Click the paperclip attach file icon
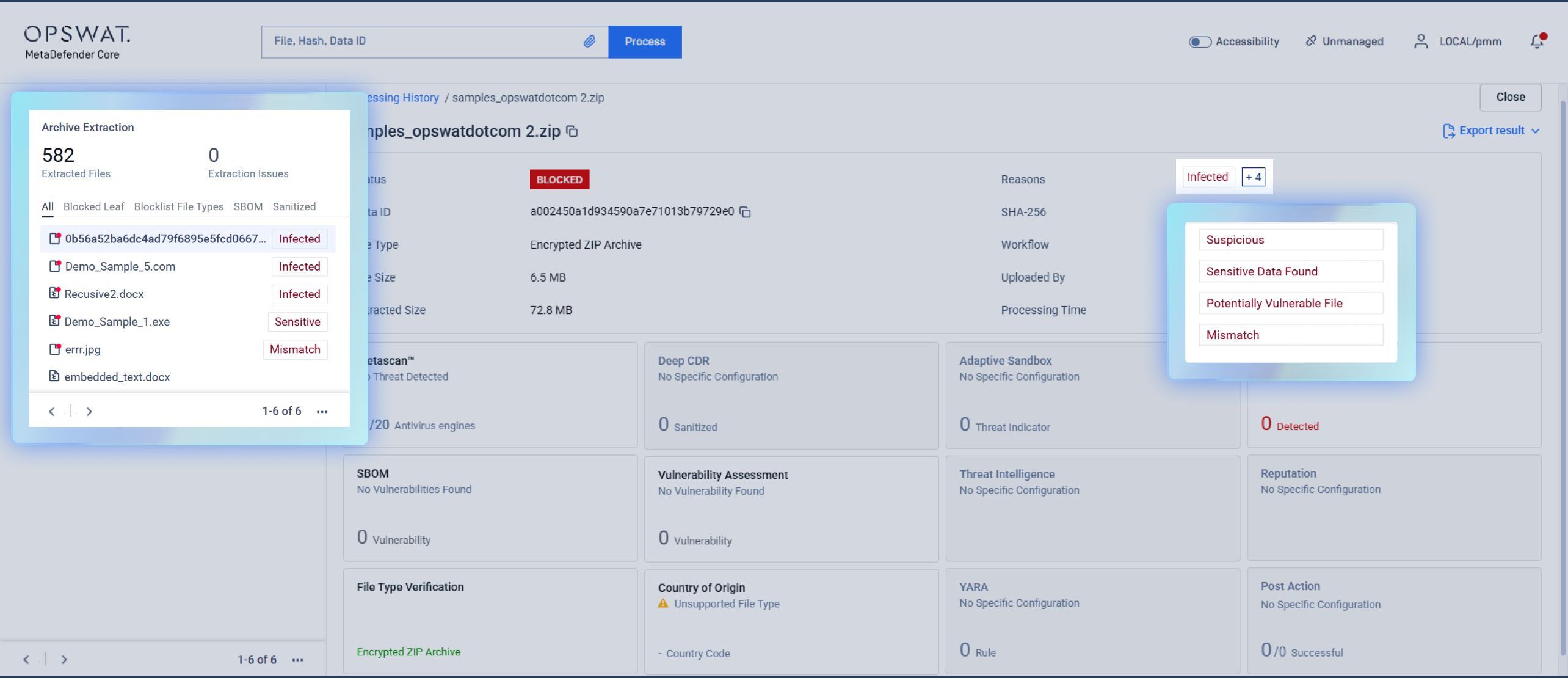This screenshot has width=1568, height=678. click(589, 42)
